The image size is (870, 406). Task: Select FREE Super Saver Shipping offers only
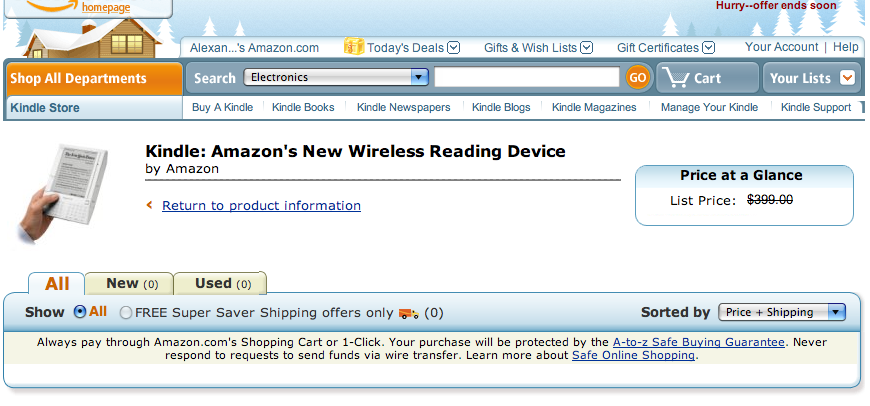[126, 313]
